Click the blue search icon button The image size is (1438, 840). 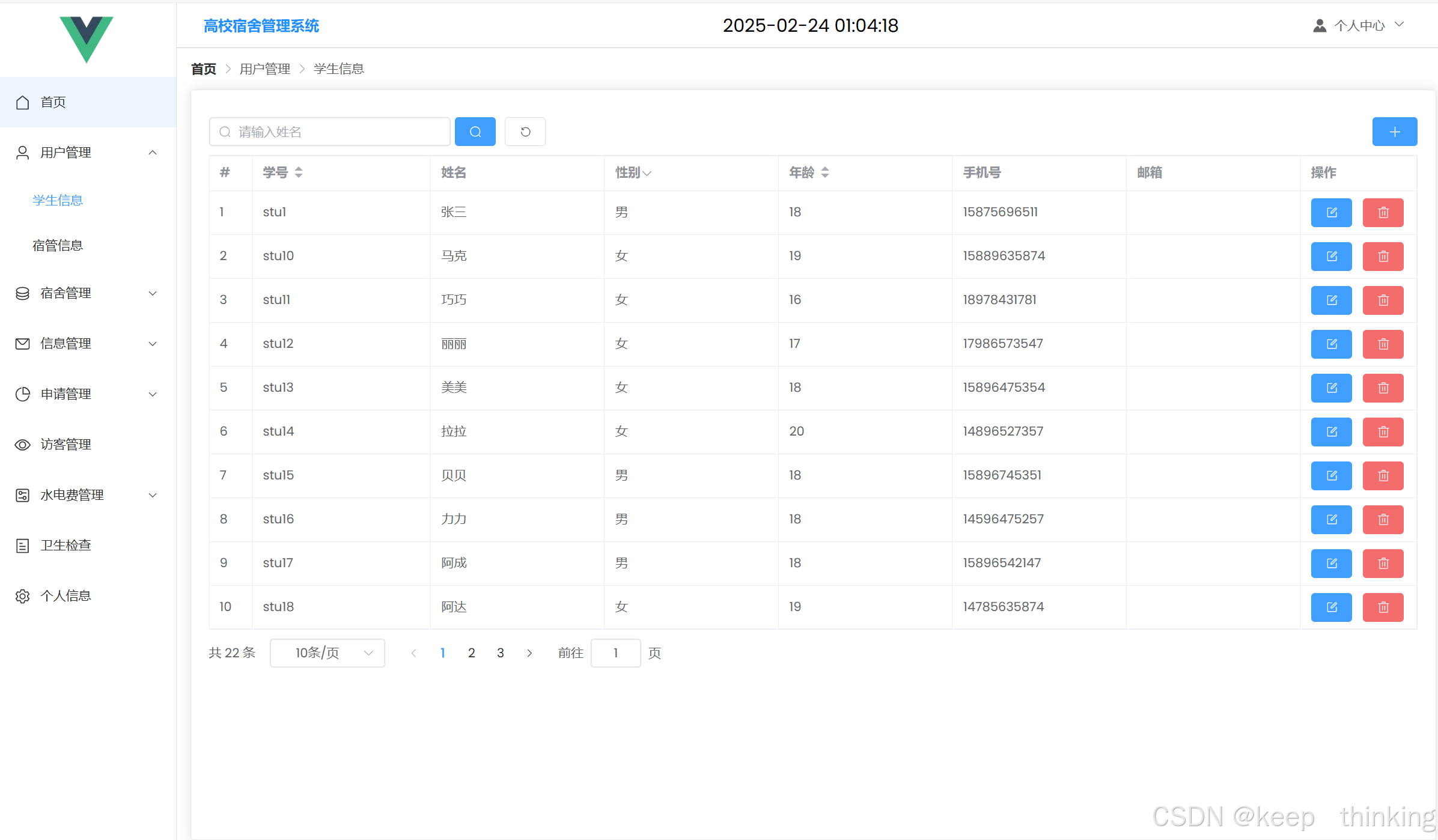(x=475, y=132)
